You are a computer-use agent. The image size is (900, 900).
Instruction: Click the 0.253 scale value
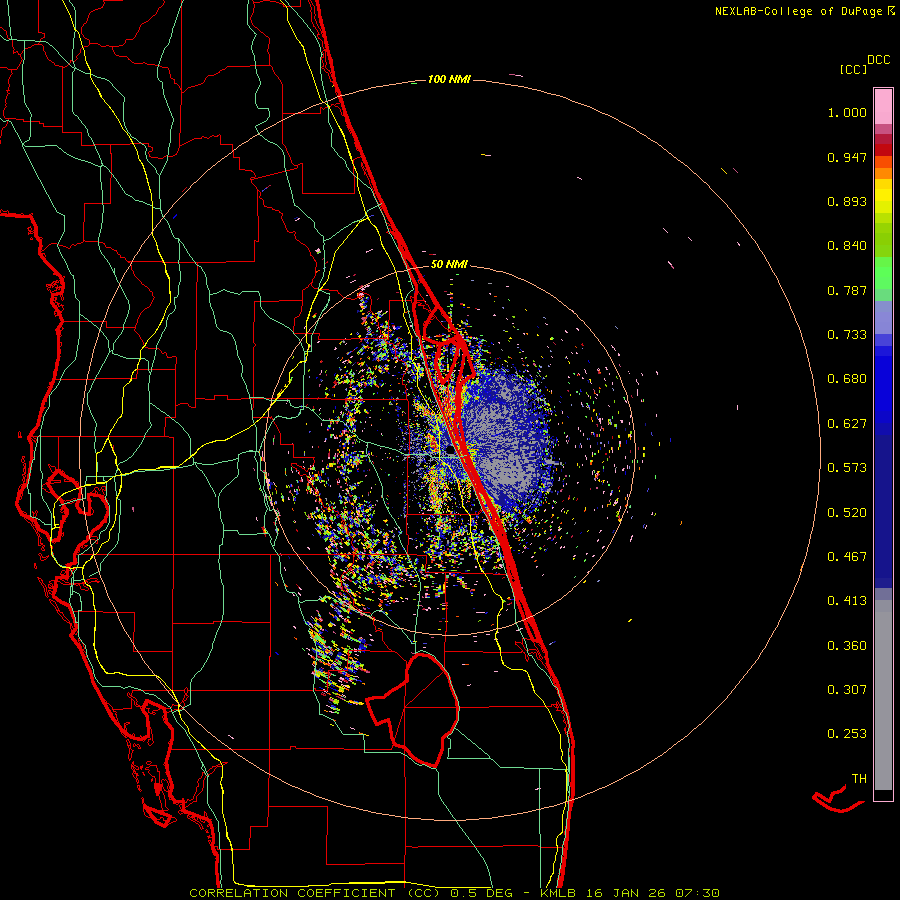(847, 734)
